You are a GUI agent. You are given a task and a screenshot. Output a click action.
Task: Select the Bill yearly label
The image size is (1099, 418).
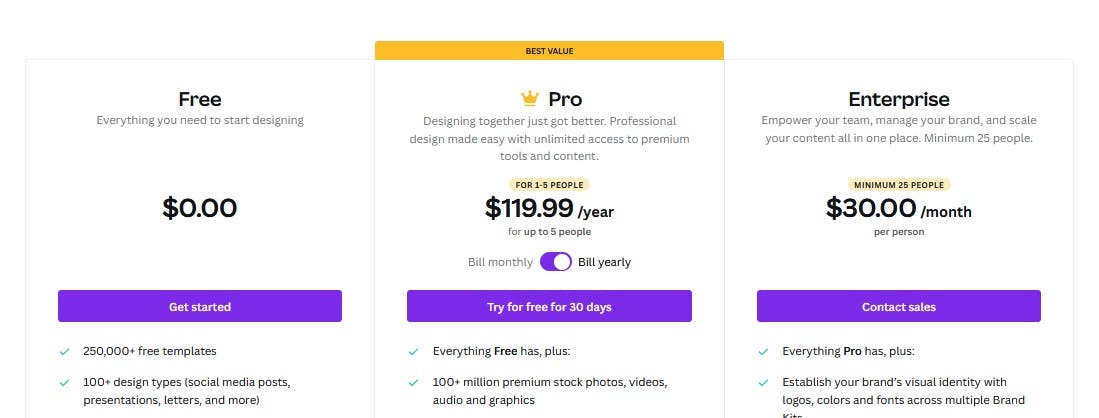pos(604,262)
